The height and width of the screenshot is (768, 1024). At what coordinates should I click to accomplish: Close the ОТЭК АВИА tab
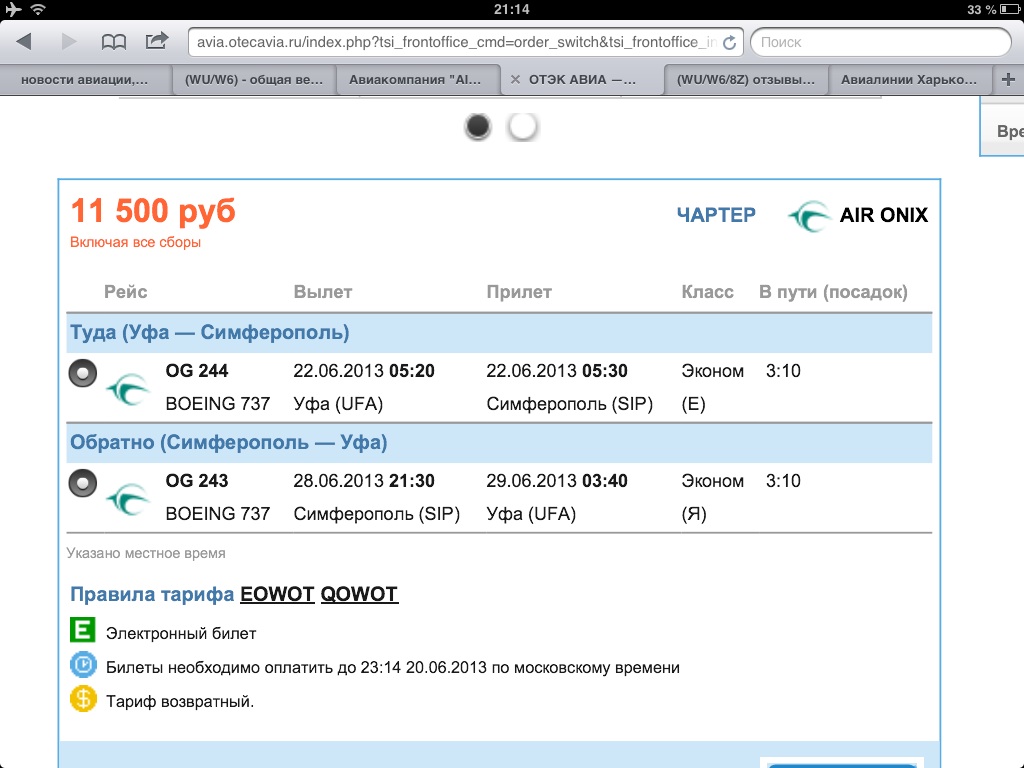(x=515, y=80)
